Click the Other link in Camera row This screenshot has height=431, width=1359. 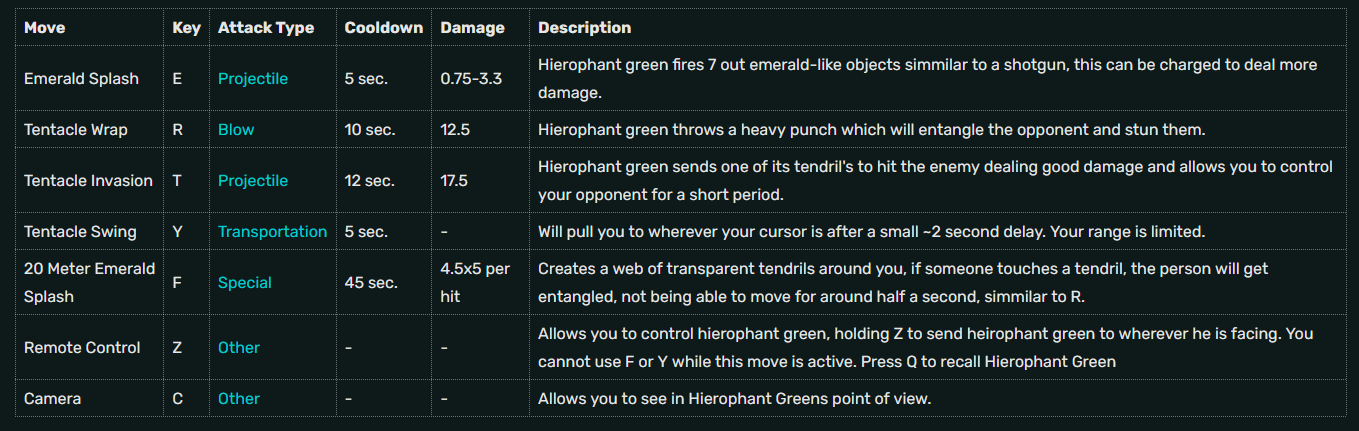[x=239, y=398]
